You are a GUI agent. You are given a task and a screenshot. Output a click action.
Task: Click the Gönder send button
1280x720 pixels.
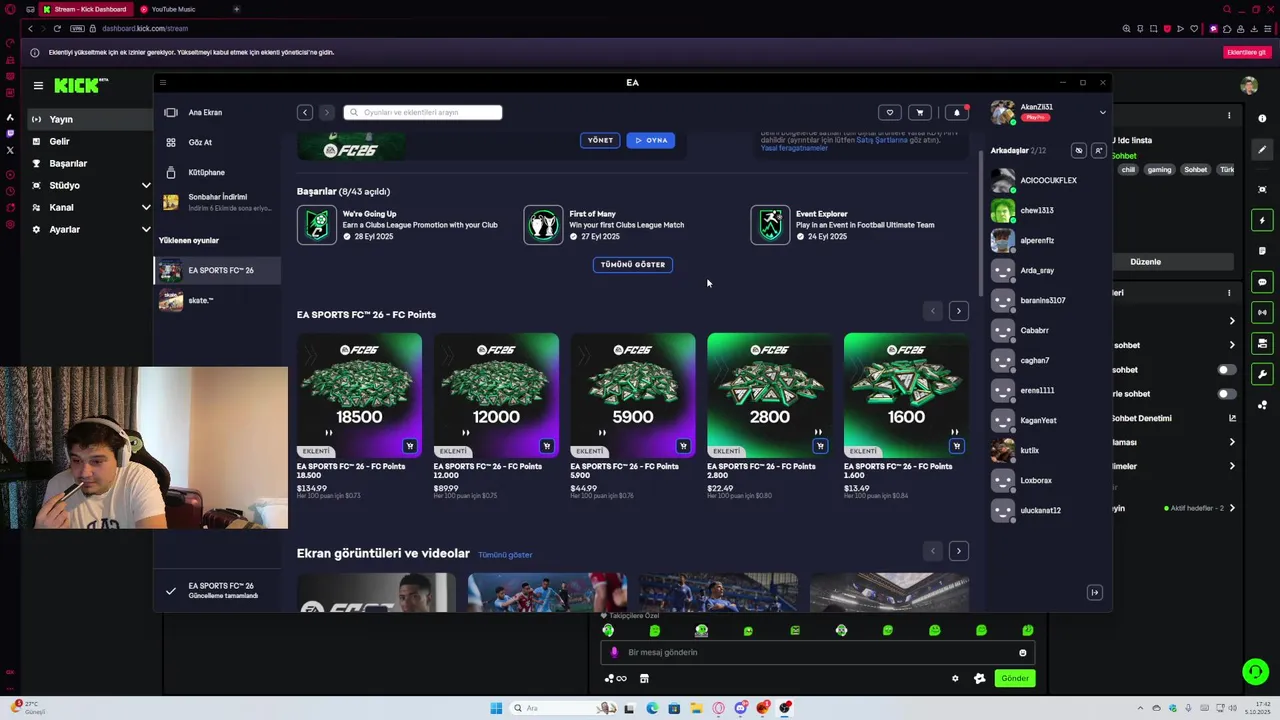[x=1015, y=678]
